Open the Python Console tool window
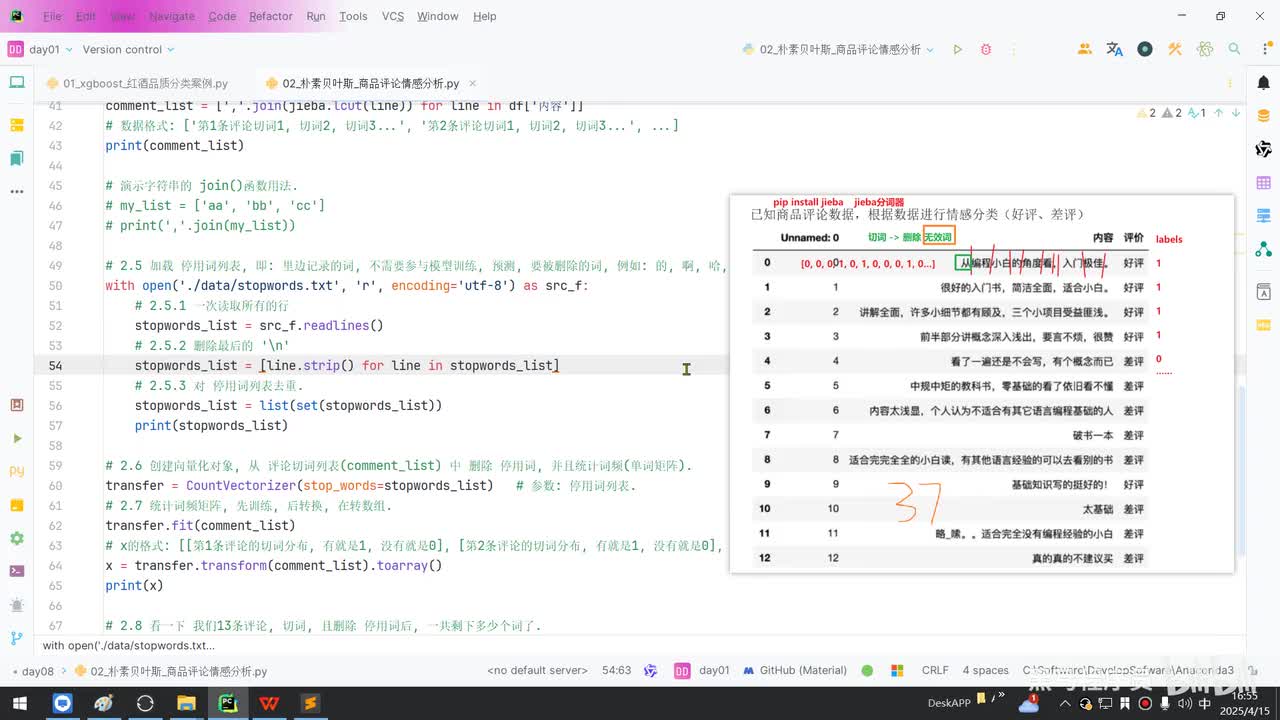The image size is (1280, 720). 16,471
